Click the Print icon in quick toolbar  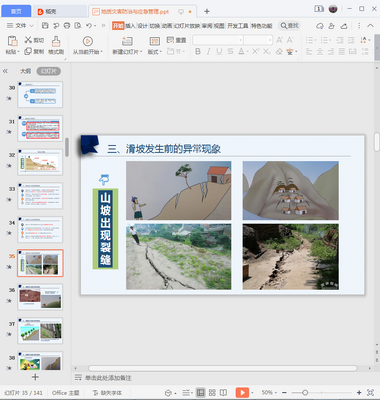tap(67, 26)
